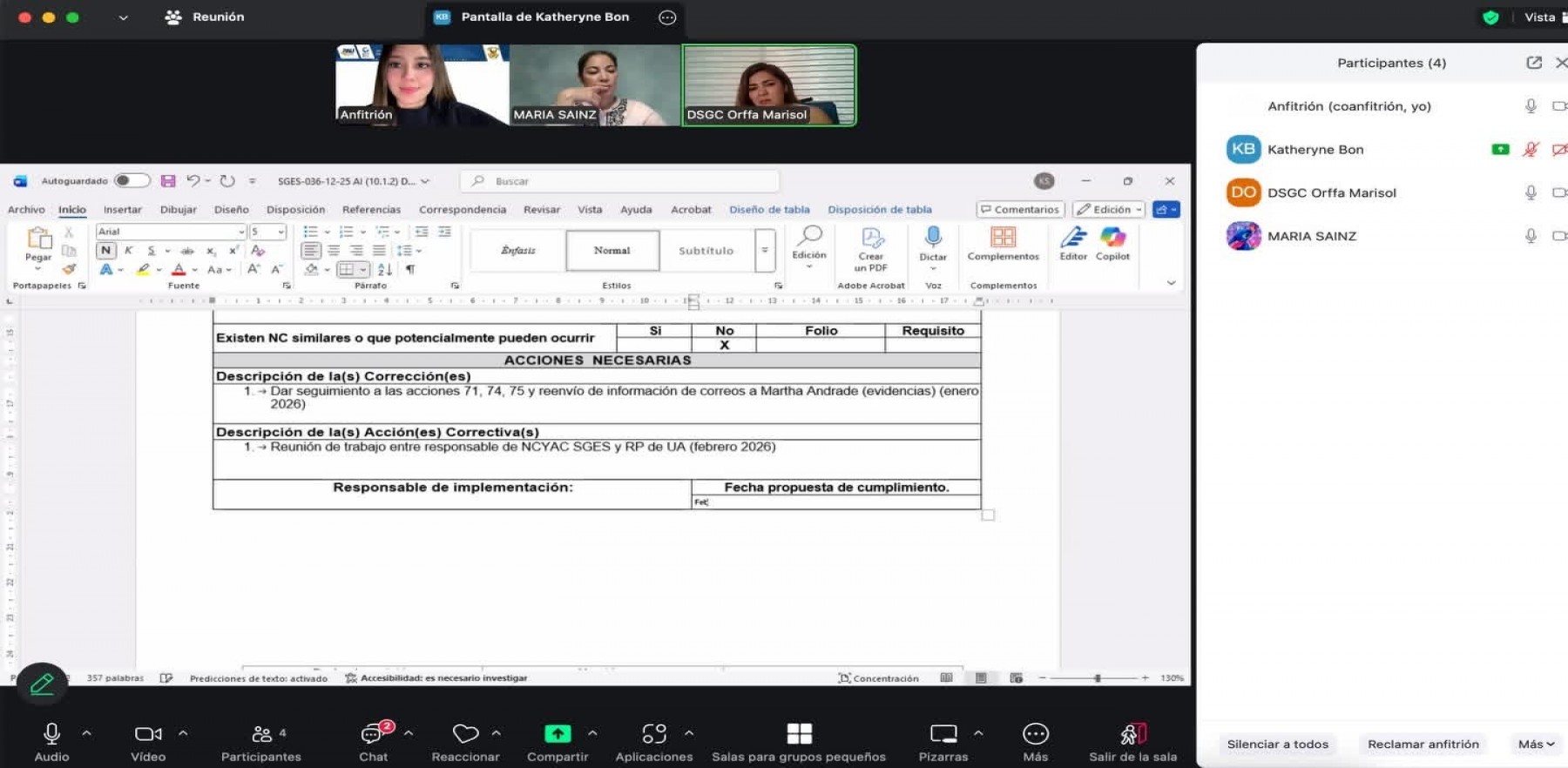Click Crear un PDF icon

(x=871, y=239)
